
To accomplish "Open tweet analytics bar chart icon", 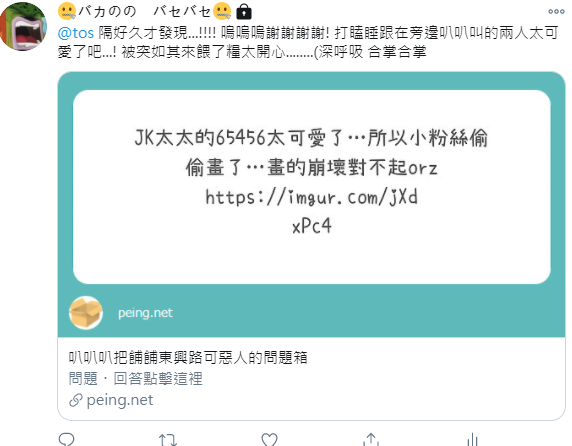I will pyautogui.click(x=472, y=439).
